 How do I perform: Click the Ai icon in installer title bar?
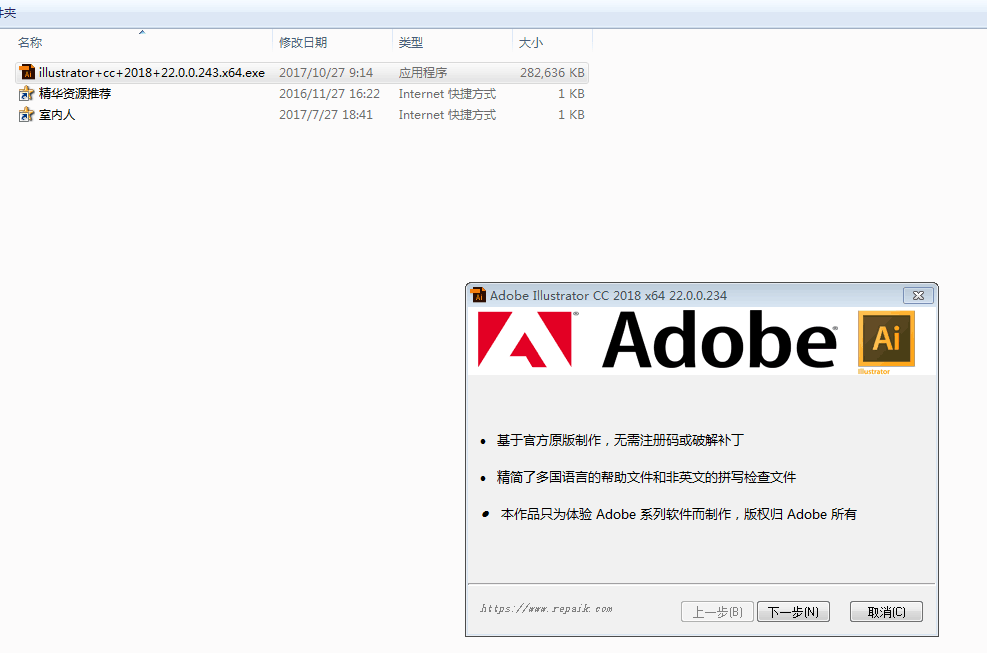[478, 295]
